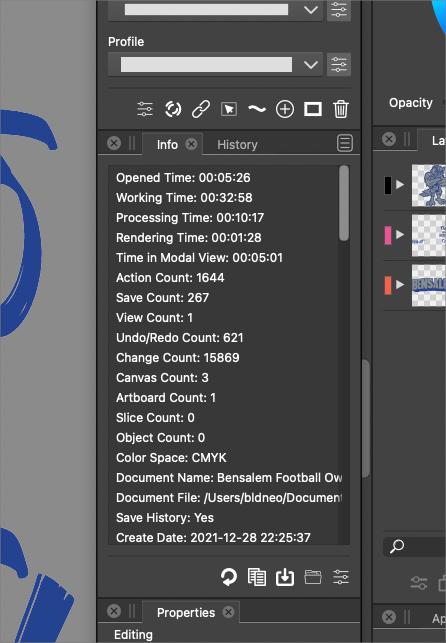Click the circled plus add icon

pos(285,109)
